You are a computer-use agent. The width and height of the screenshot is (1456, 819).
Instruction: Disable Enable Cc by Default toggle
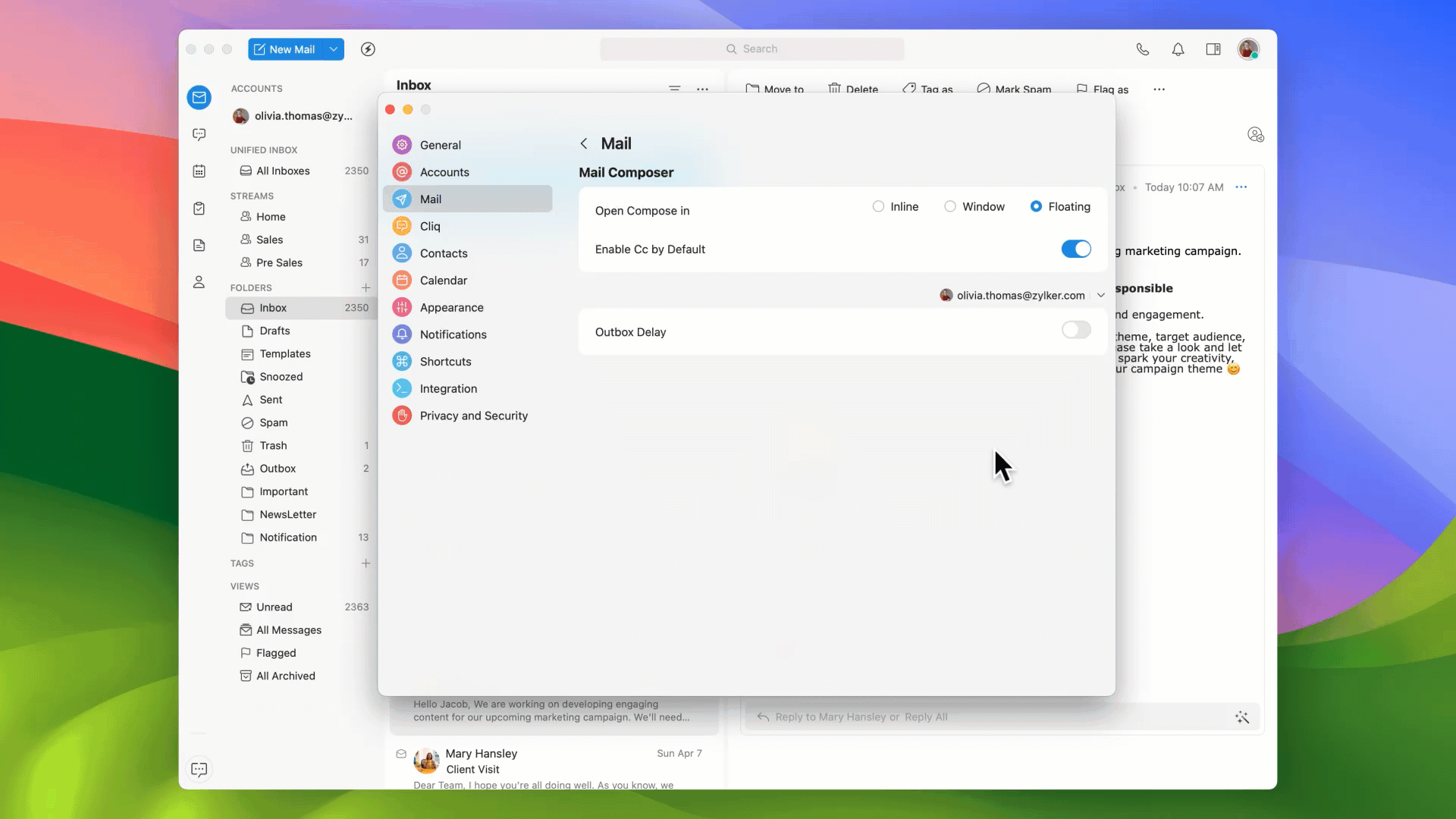[1075, 249]
